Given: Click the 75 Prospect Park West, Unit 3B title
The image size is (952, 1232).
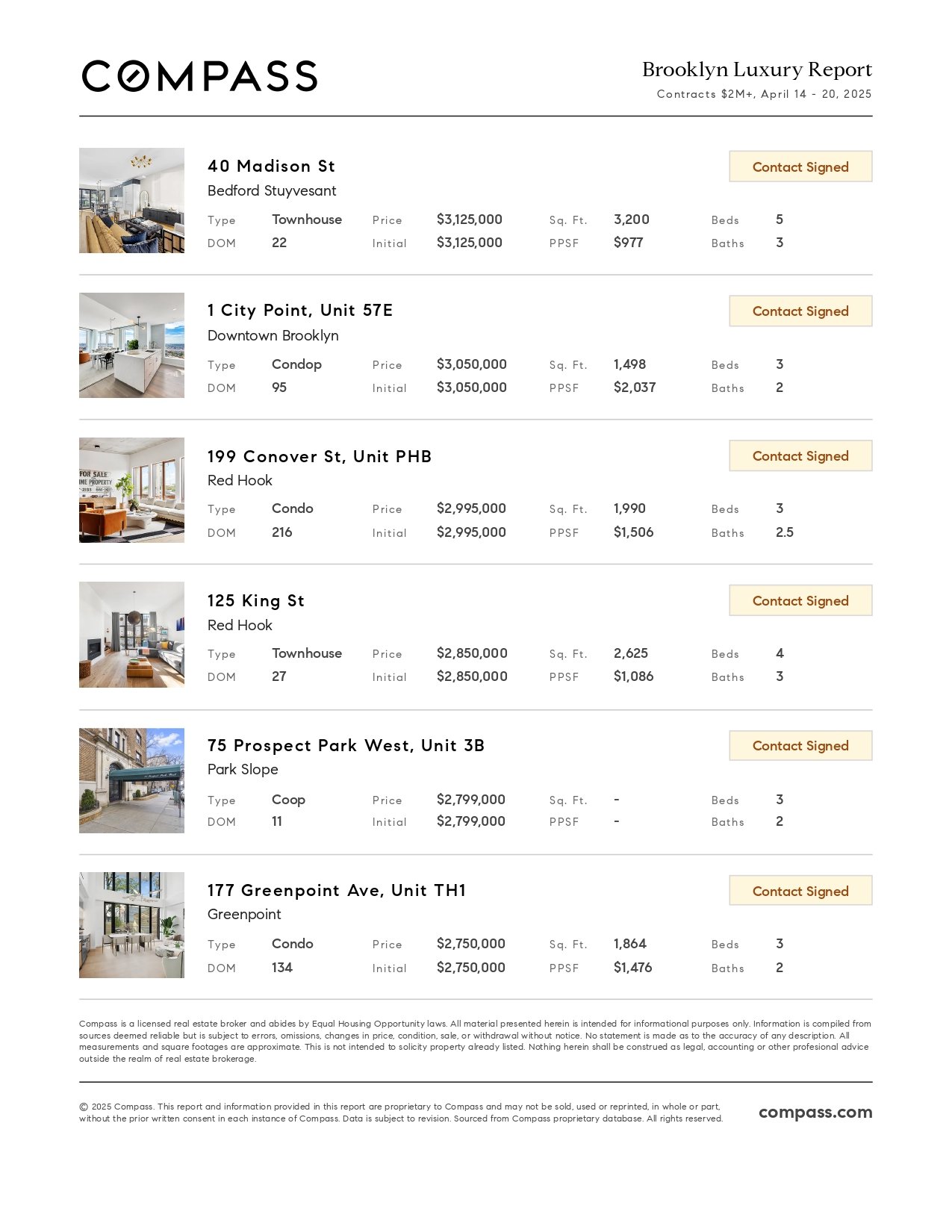Looking at the screenshot, I should point(346,745).
